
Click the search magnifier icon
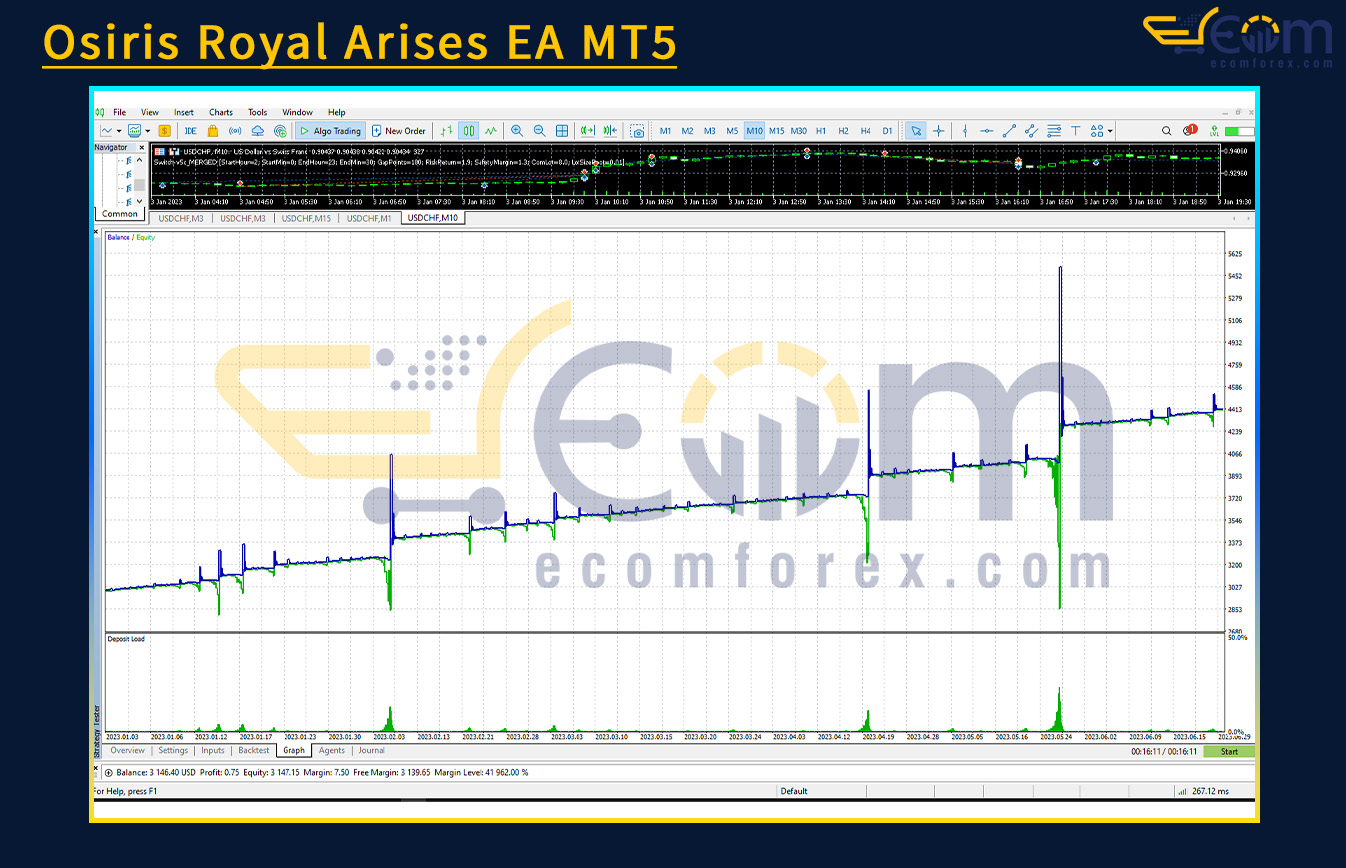[1166, 131]
